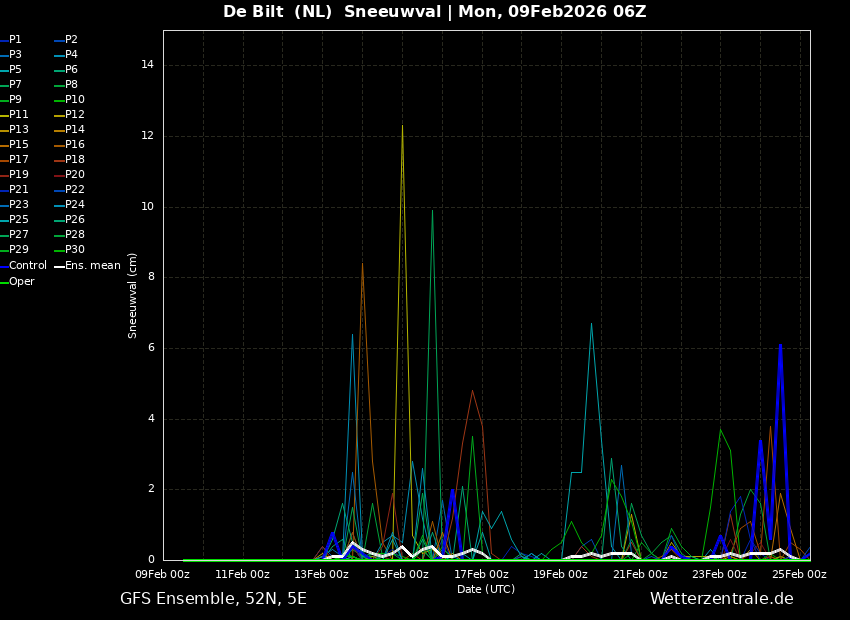
Task: Select the P25 legend entry
Action: [19, 220]
